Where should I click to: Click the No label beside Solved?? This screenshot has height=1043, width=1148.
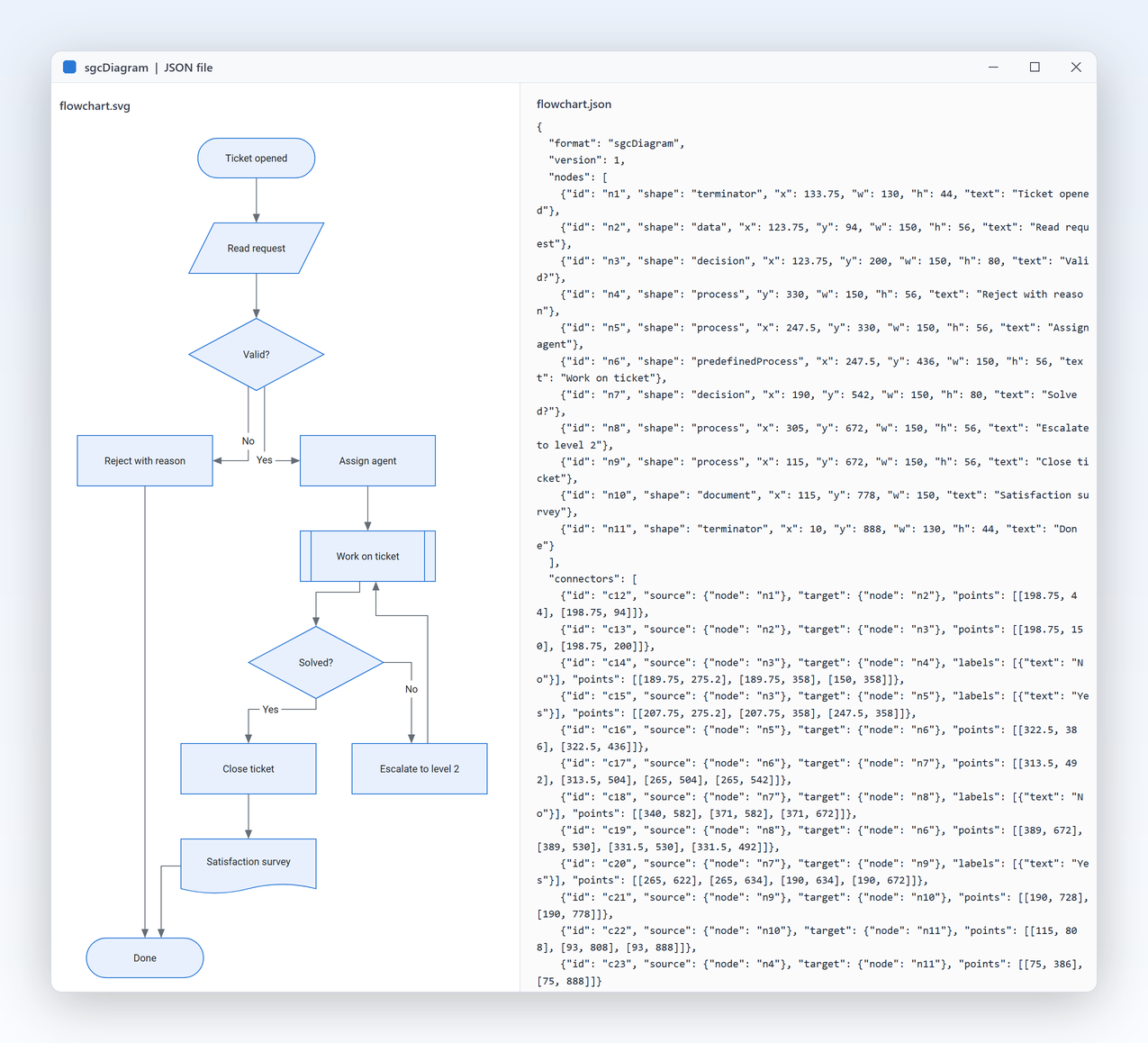click(x=411, y=690)
